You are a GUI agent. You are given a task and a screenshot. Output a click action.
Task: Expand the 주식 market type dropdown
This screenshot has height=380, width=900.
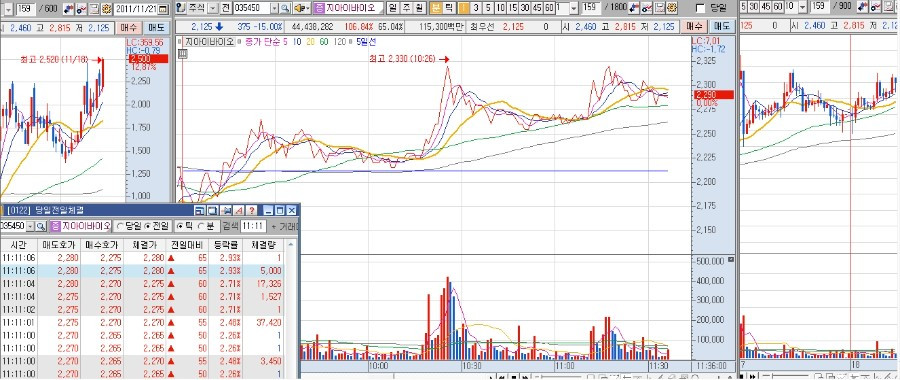(x=213, y=9)
